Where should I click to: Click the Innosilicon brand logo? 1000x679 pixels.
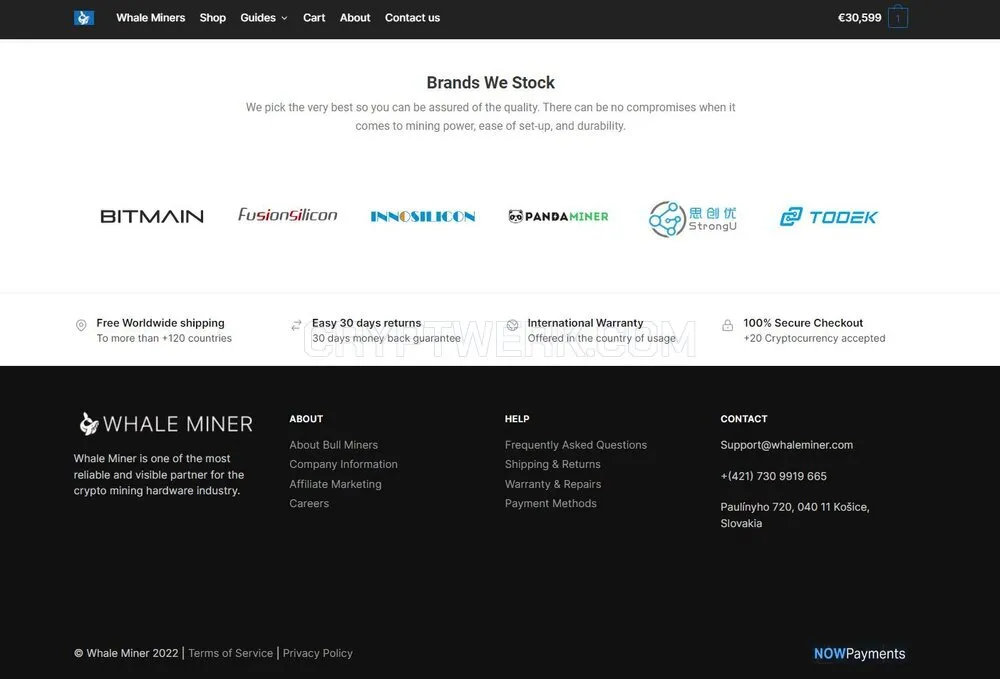coord(423,217)
